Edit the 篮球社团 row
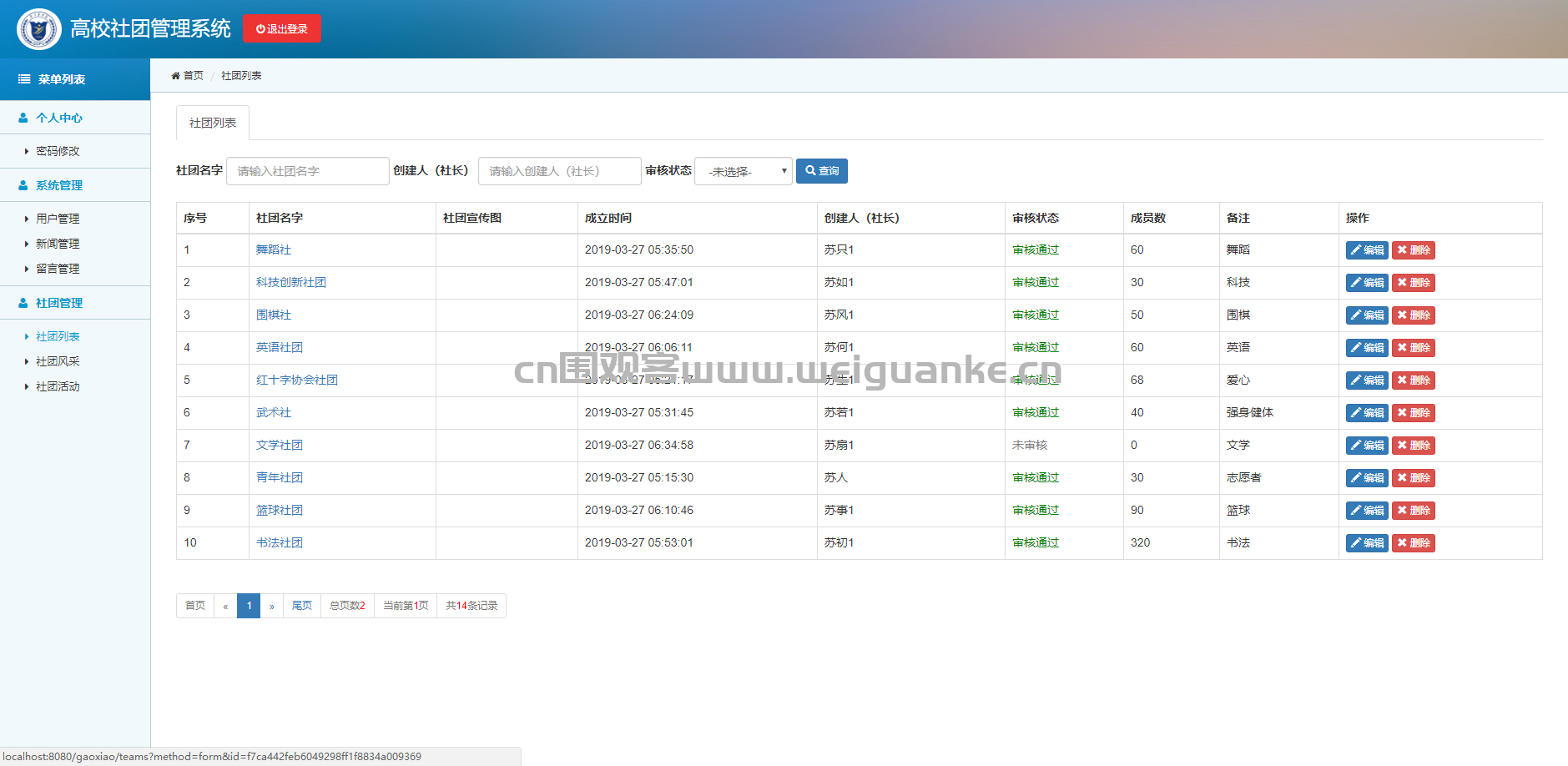The width and height of the screenshot is (1568, 766). pyautogui.click(x=1367, y=511)
